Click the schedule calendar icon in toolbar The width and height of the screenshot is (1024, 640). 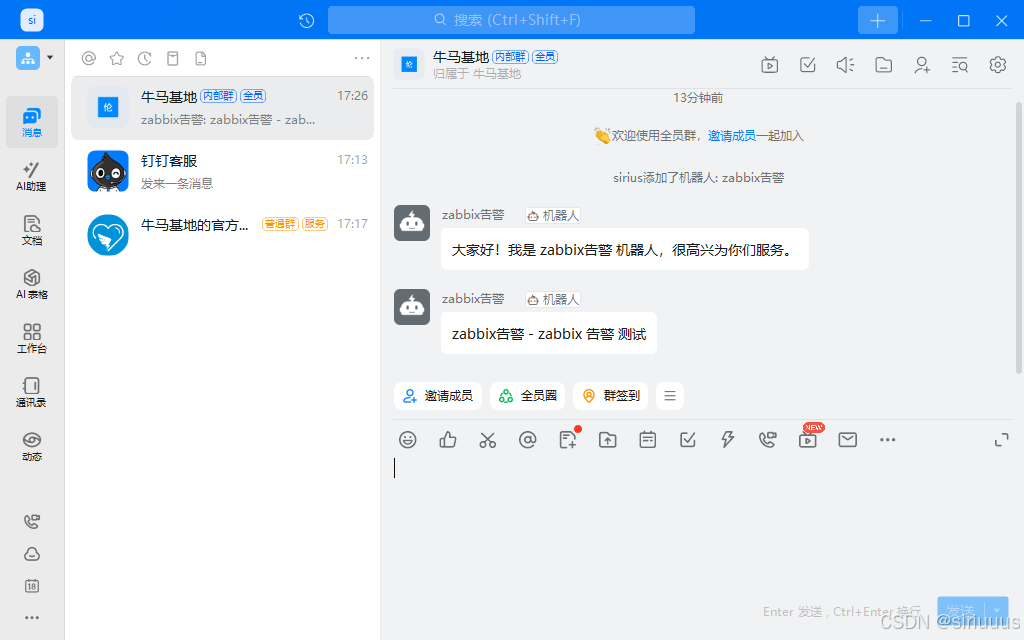(x=648, y=440)
